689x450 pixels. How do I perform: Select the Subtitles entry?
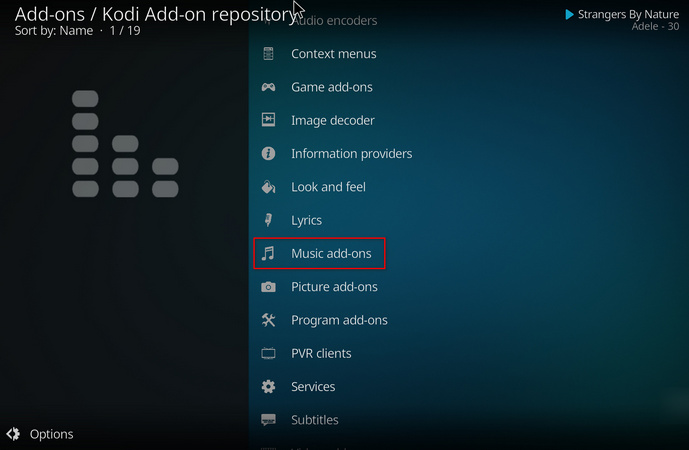[x=315, y=420]
